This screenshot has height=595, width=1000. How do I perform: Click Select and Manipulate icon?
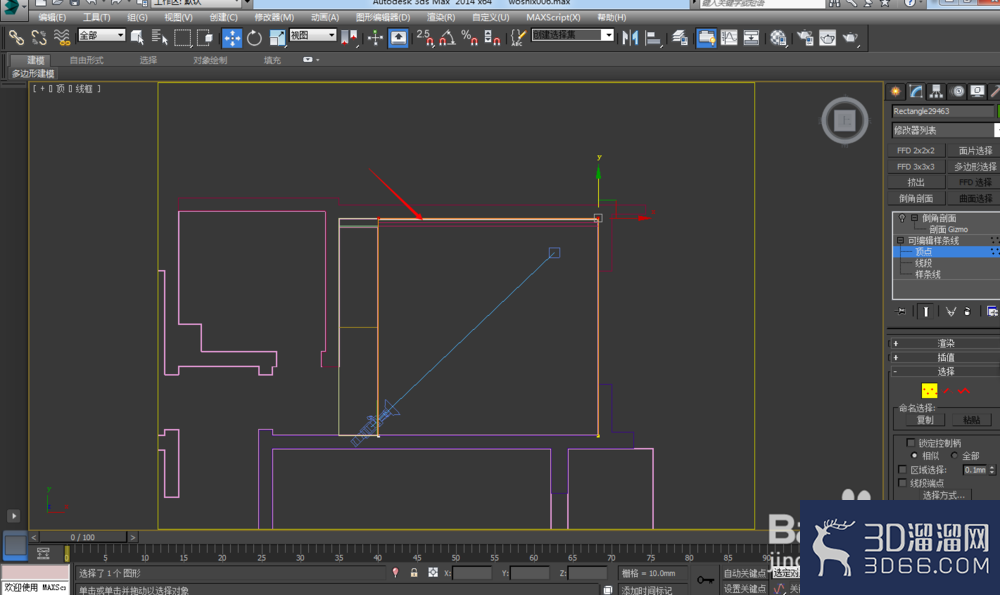click(x=375, y=38)
